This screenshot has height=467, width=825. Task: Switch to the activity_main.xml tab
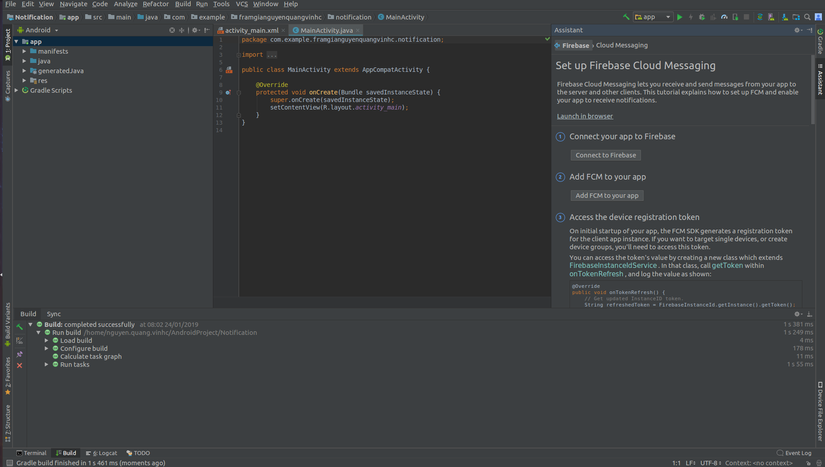pyautogui.click(x=250, y=30)
